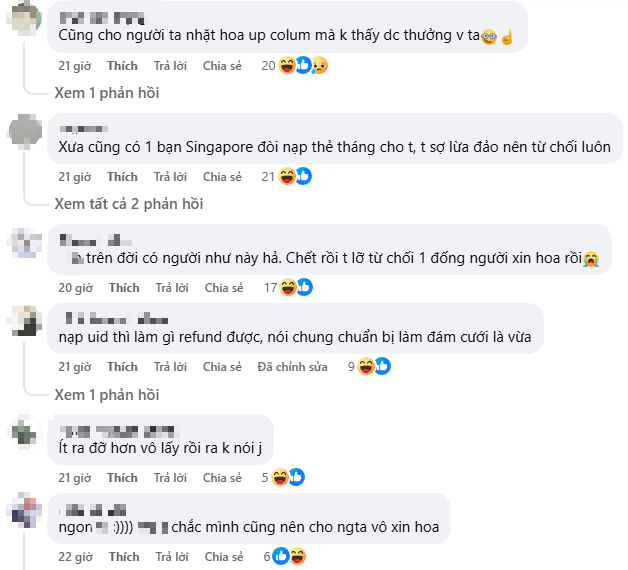Show the reply under the refund comment

[106, 394]
